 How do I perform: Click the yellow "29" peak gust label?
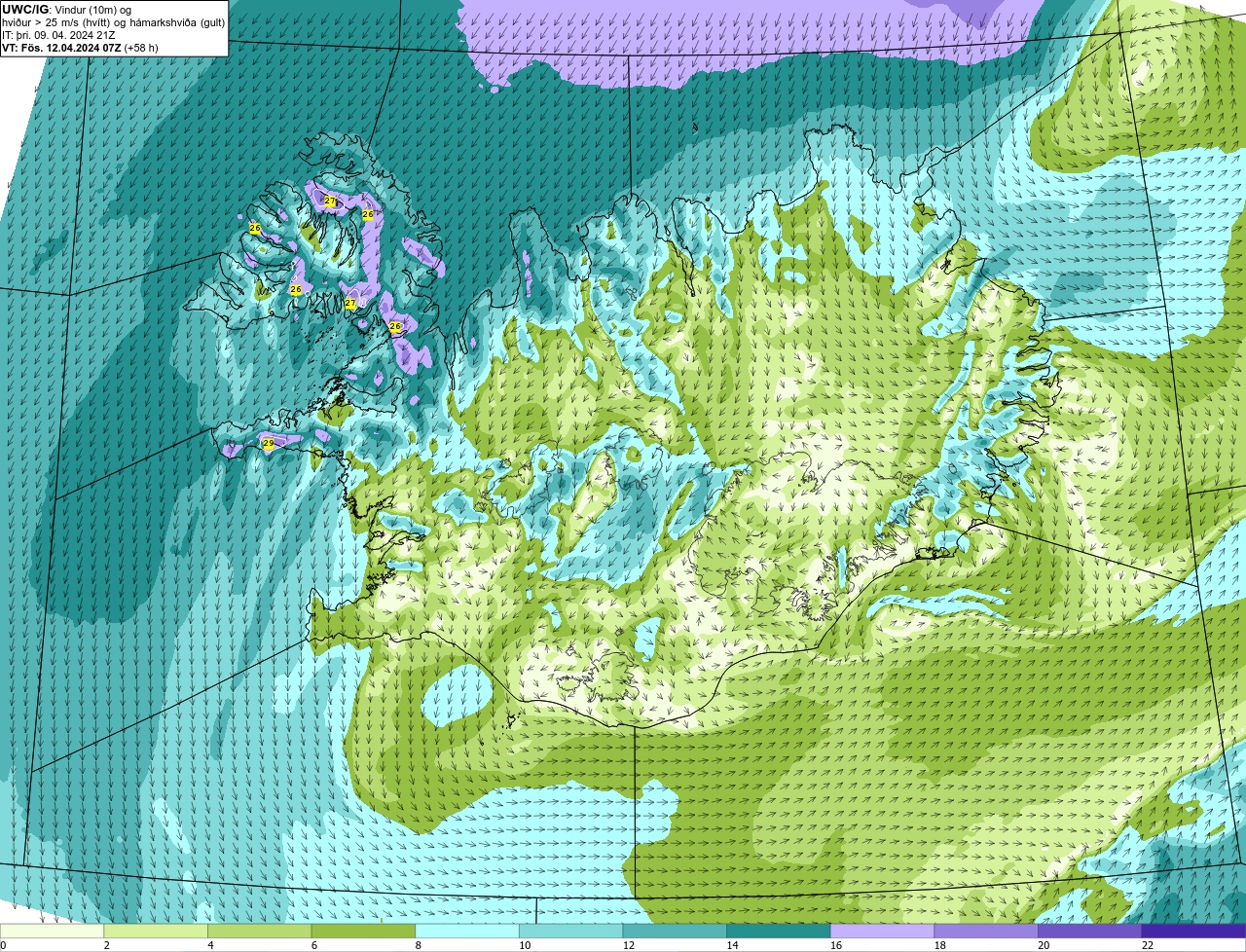click(269, 443)
